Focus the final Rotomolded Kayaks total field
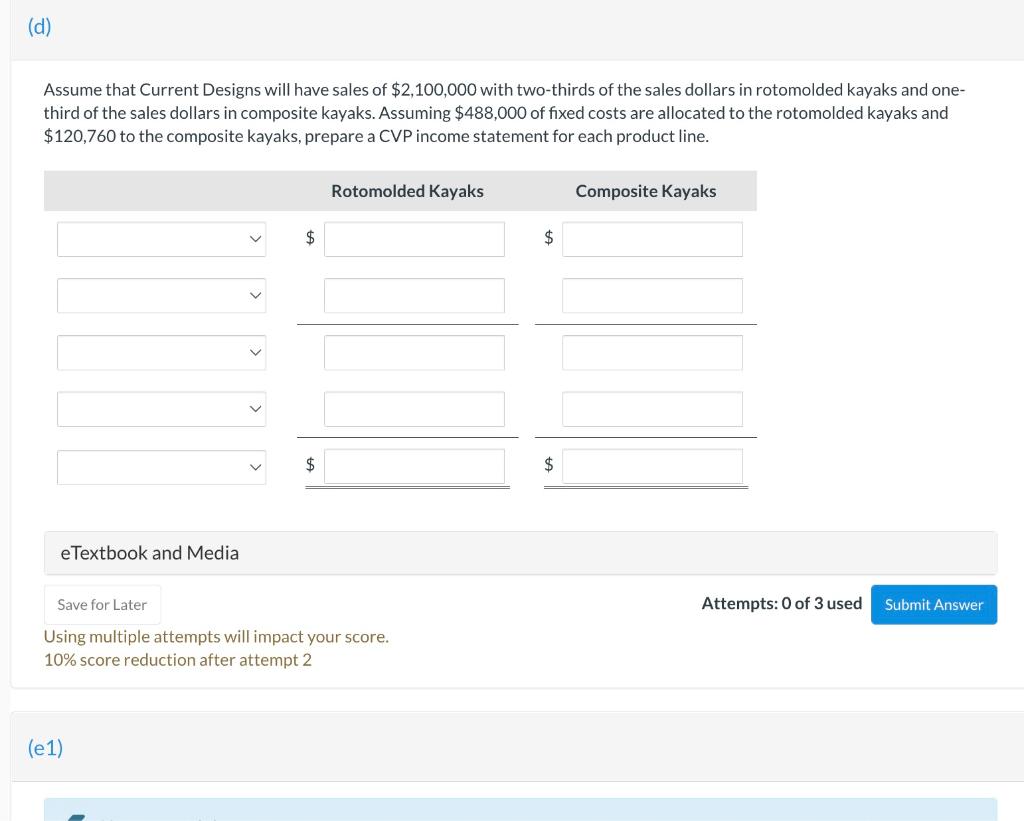The image size is (1024, 821). [x=414, y=466]
